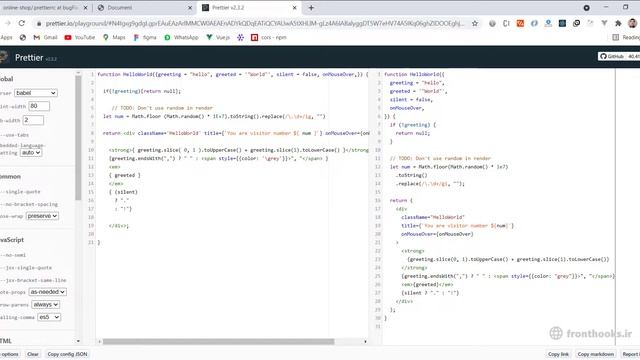Toggle the --jsx-bracket-same-line option

33,280
